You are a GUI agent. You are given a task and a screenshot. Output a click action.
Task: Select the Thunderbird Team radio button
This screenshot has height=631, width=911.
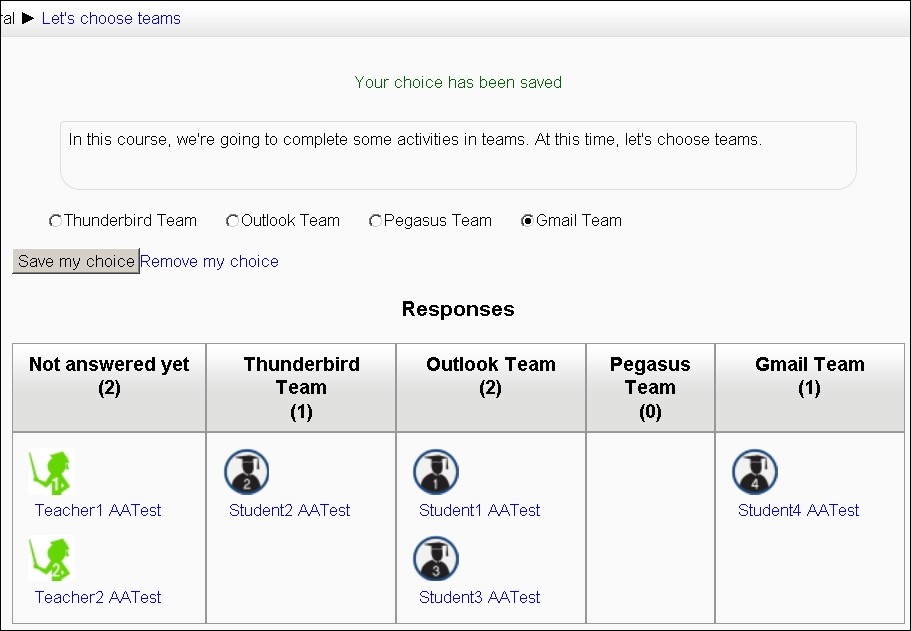point(55,221)
